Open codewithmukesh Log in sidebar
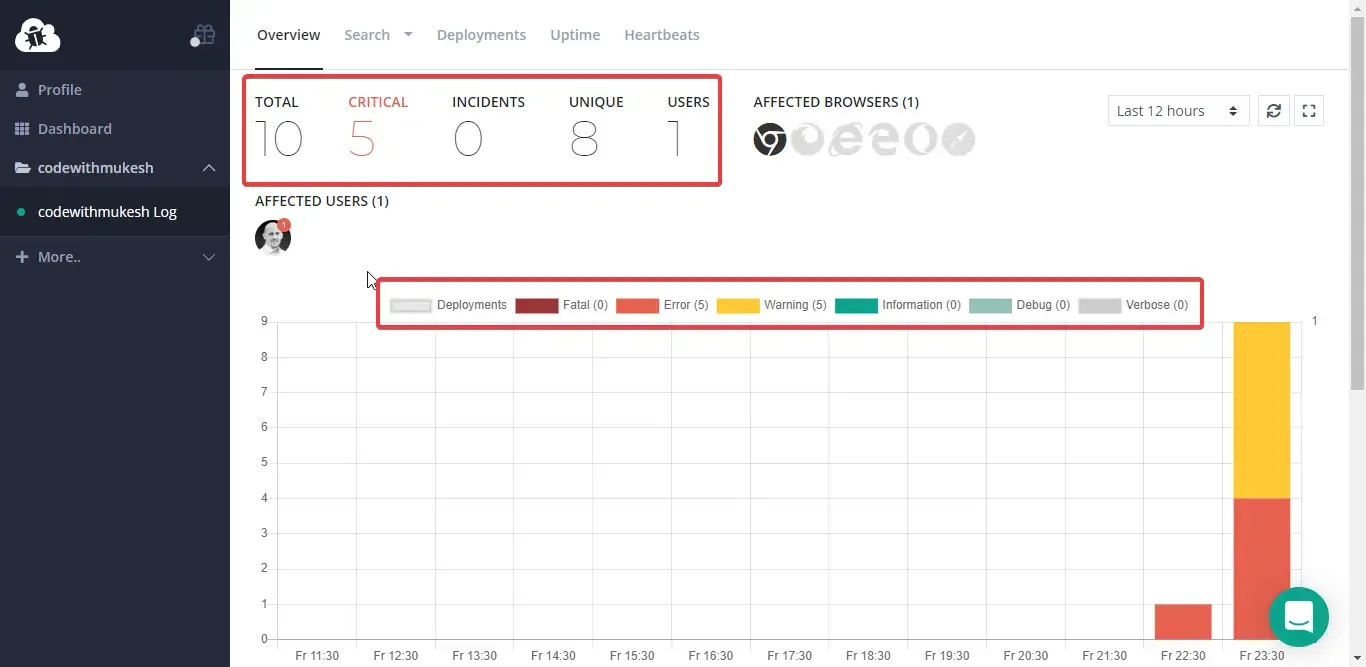Viewport: 1366px width, 667px height. click(x=107, y=212)
